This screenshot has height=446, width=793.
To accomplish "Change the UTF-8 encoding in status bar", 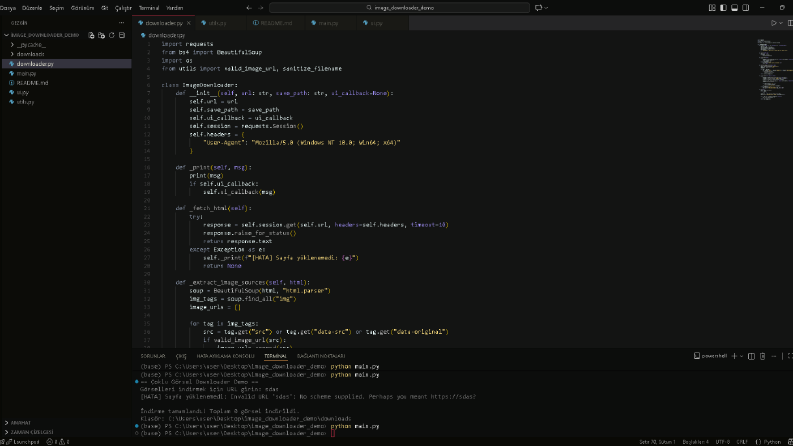I will coord(722,442).
